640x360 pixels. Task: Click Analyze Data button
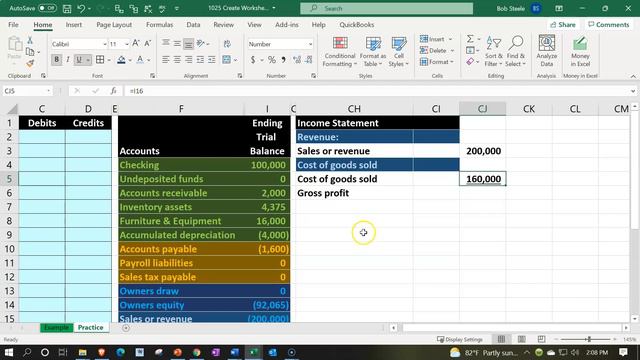tap(547, 51)
